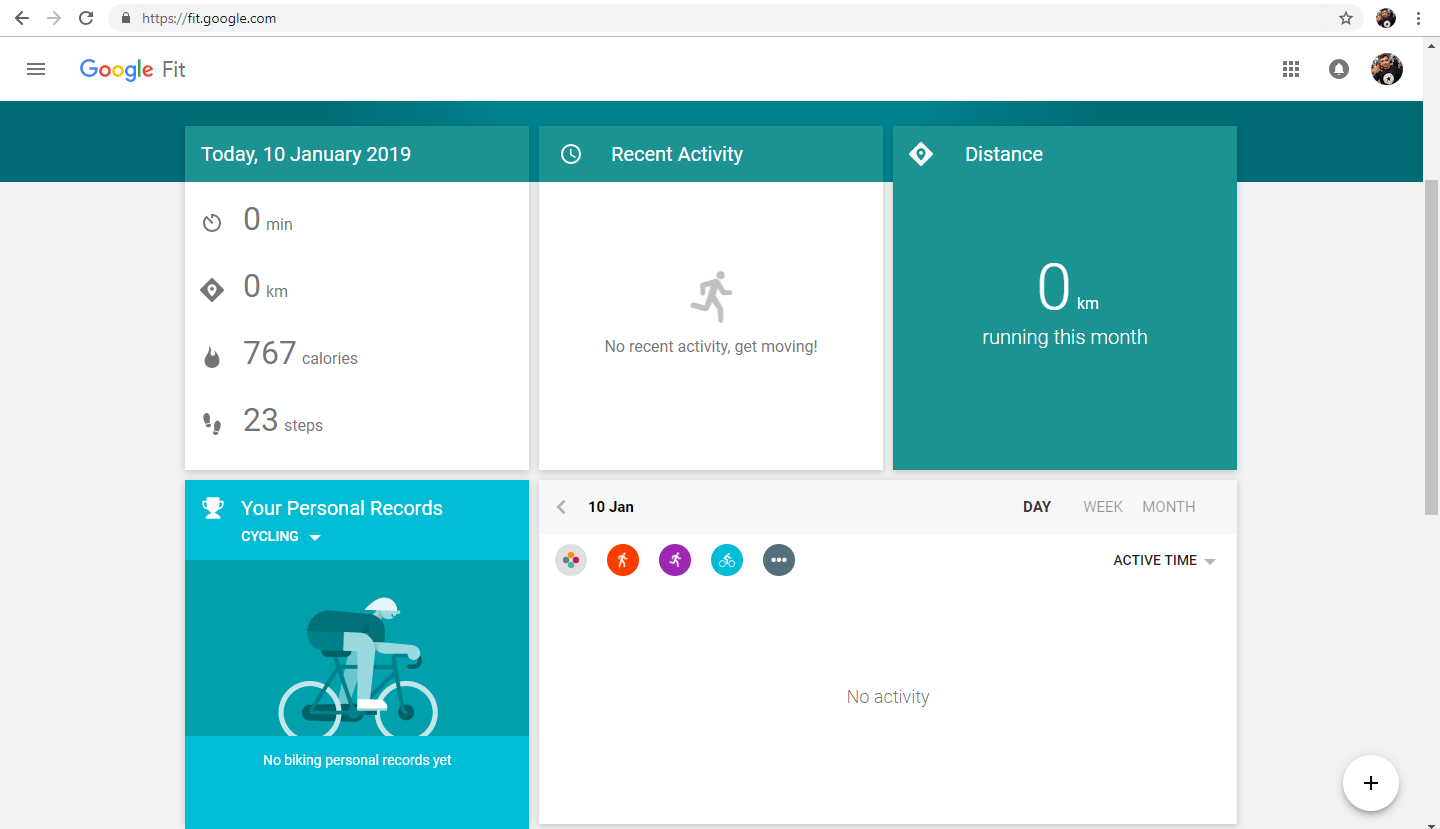The width and height of the screenshot is (1440, 829).
Task: Click the add activity plus button
Action: click(1370, 783)
